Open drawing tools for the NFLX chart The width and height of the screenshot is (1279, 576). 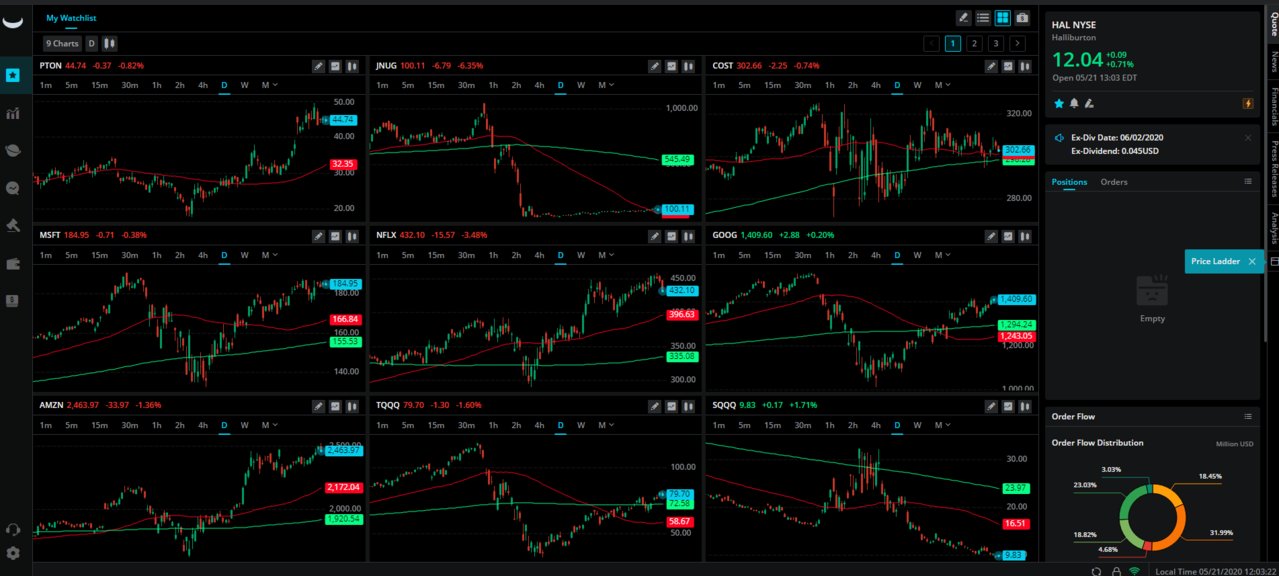[654, 236]
